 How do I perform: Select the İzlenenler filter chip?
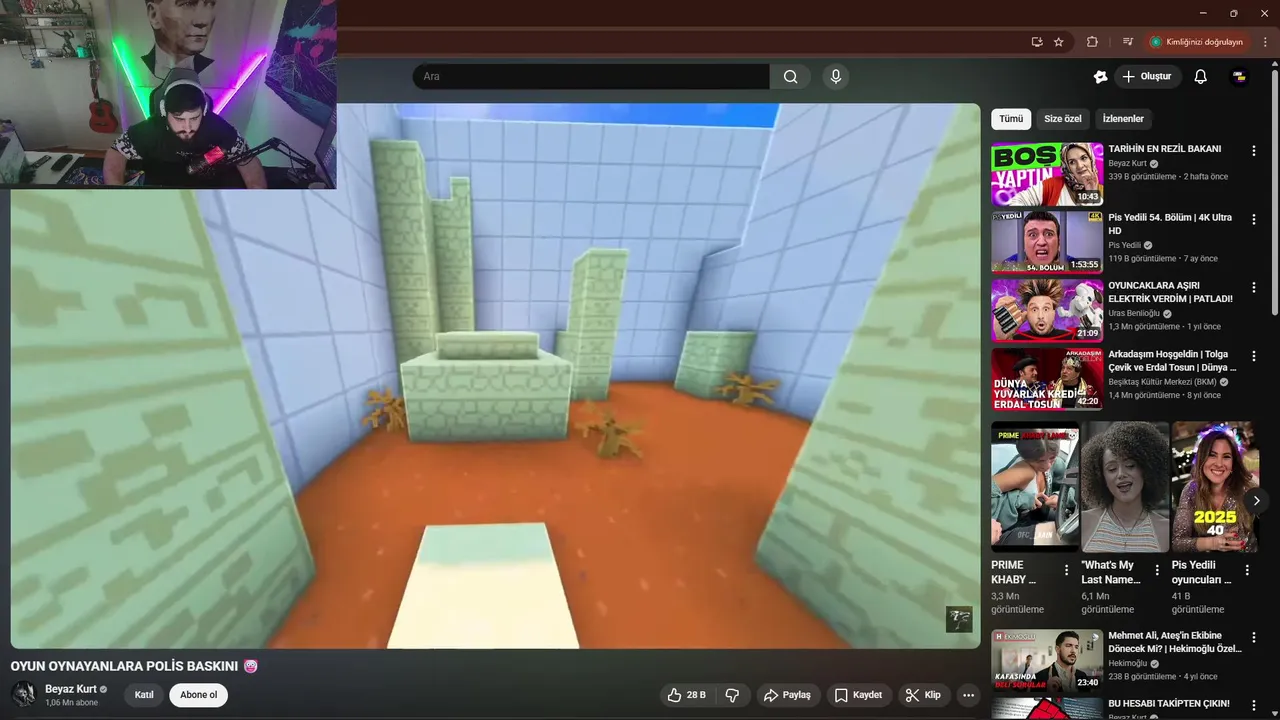coord(1123,119)
